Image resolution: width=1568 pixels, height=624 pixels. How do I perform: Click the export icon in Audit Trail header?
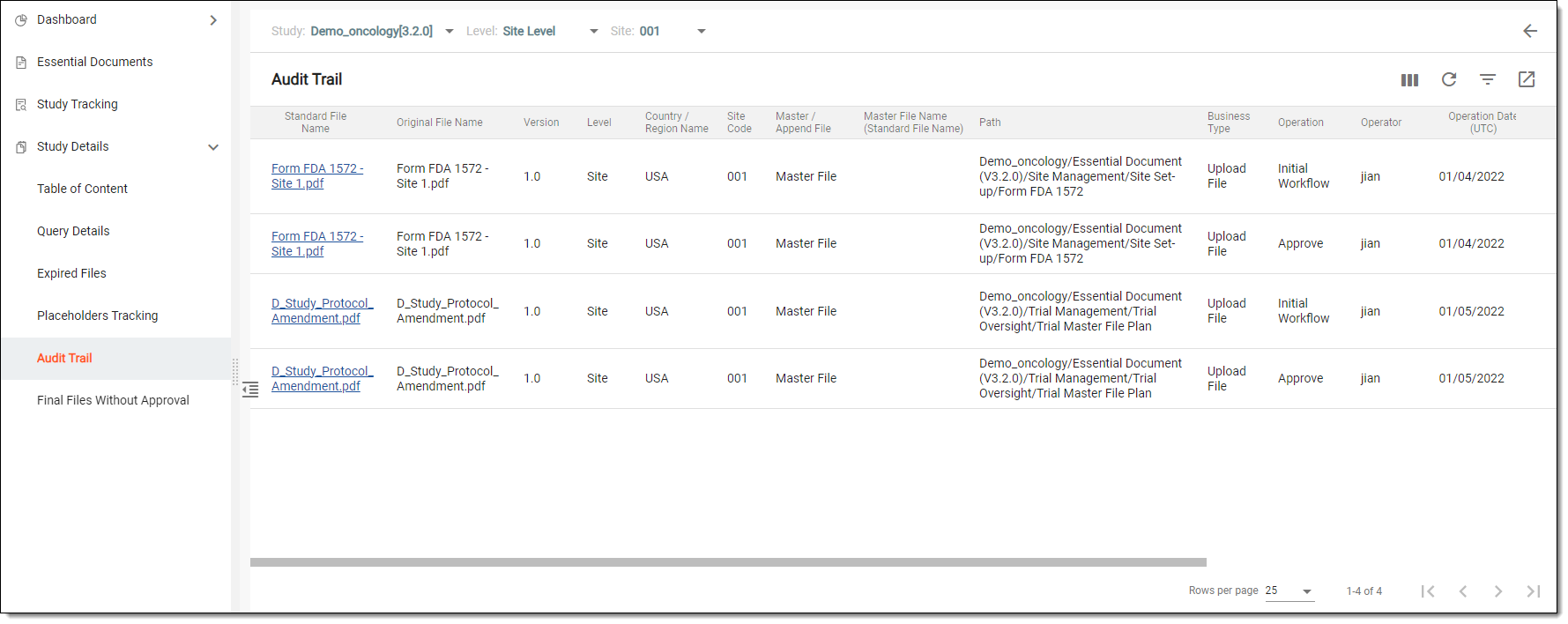point(1527,79)
